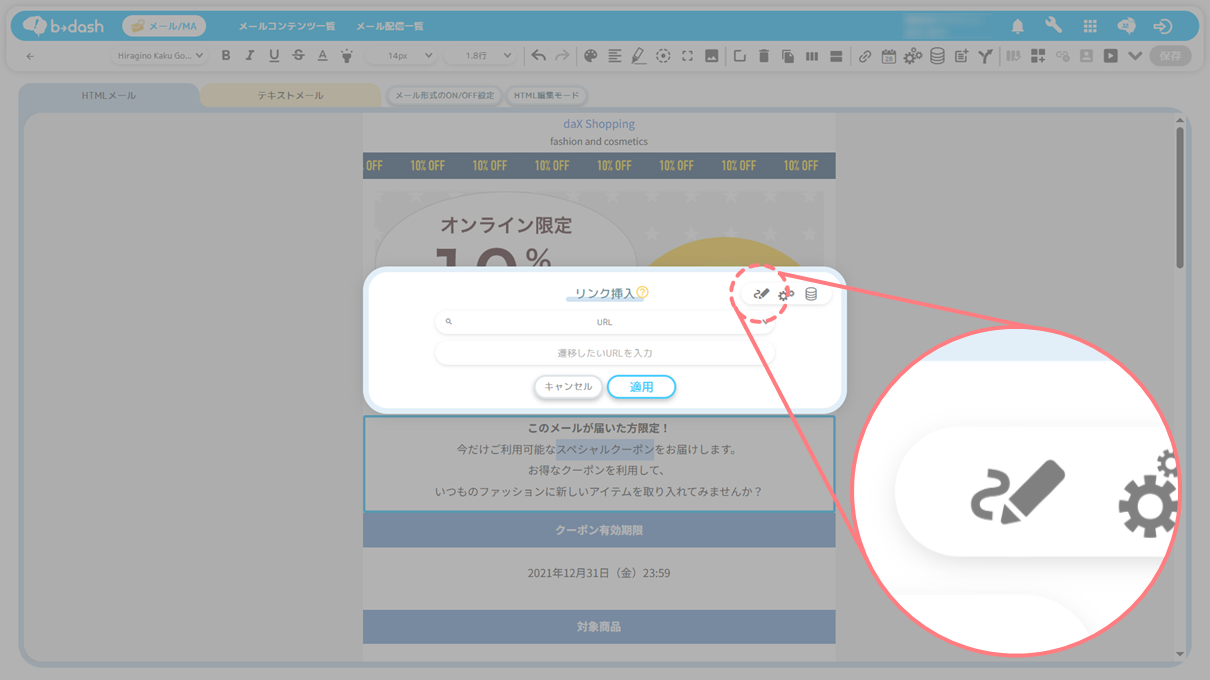Viewport: 1210px width, 680px height.
Task: Open the wrench settings icon in header
Action: [1053, 26]
